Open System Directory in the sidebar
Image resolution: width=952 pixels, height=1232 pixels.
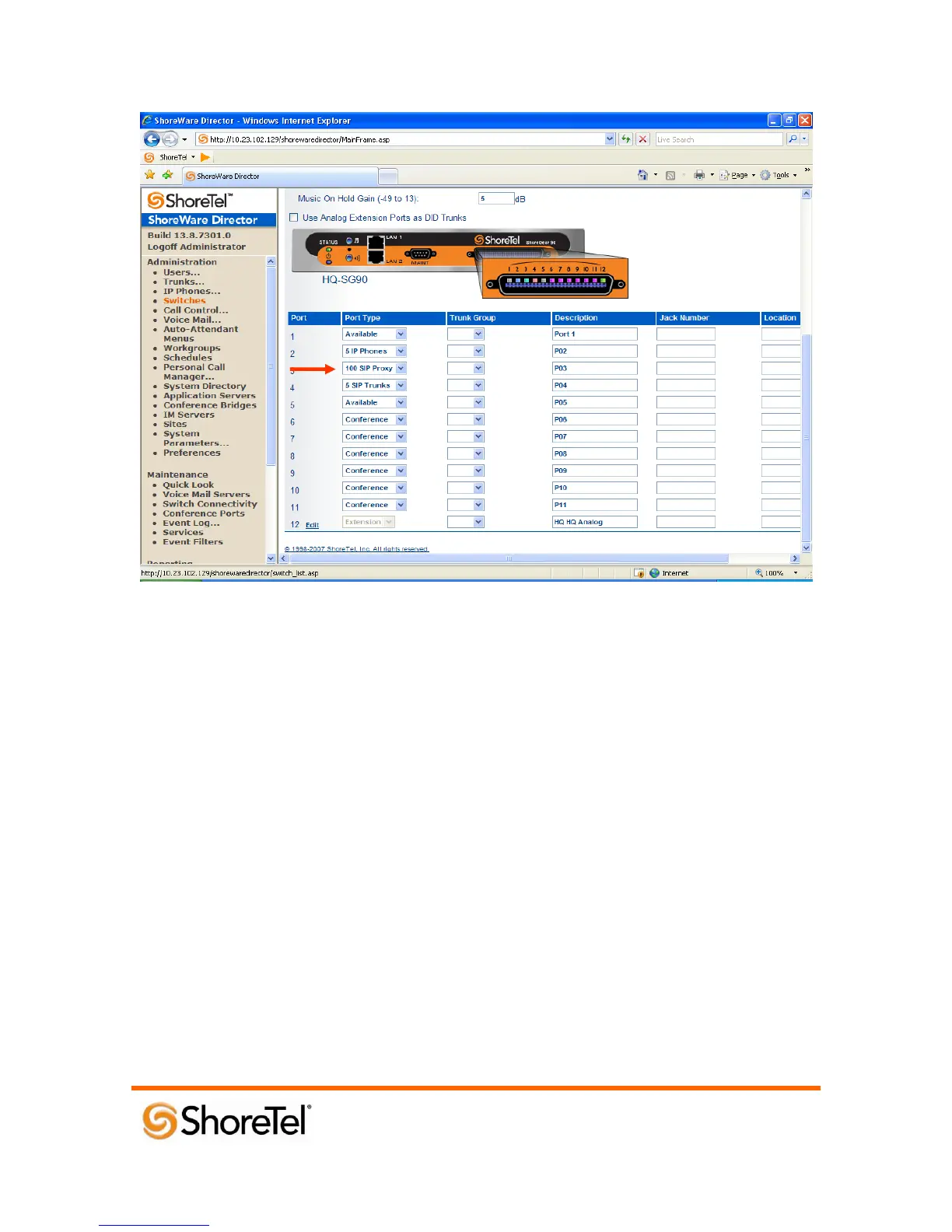point(205,387)
